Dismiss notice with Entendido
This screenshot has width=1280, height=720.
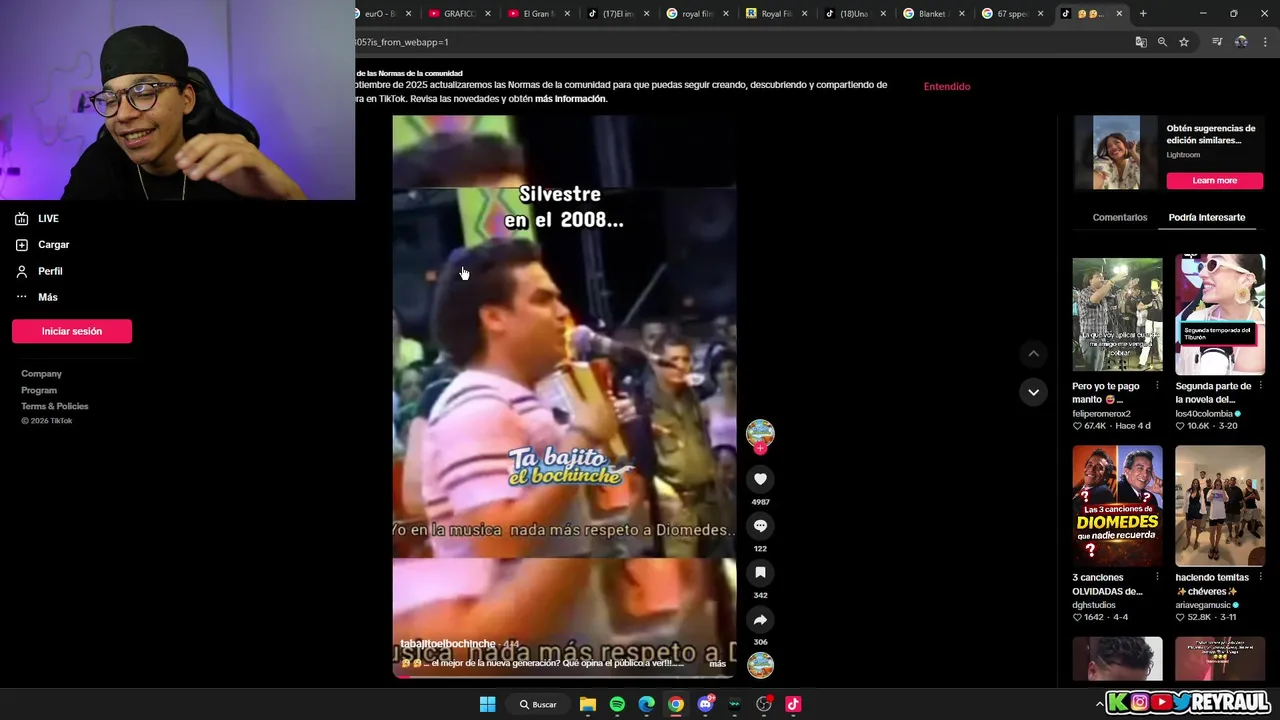pyautogui.click(x=947, y=86)
